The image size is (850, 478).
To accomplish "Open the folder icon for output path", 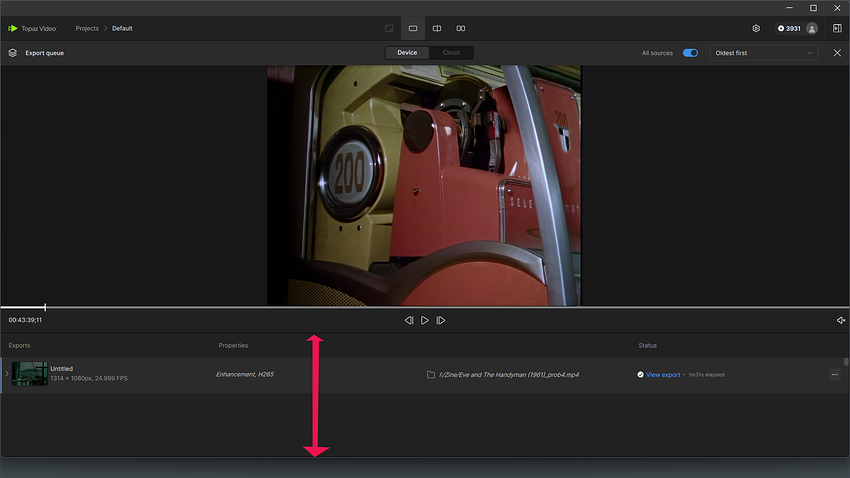I will click(x=430, y=374).
